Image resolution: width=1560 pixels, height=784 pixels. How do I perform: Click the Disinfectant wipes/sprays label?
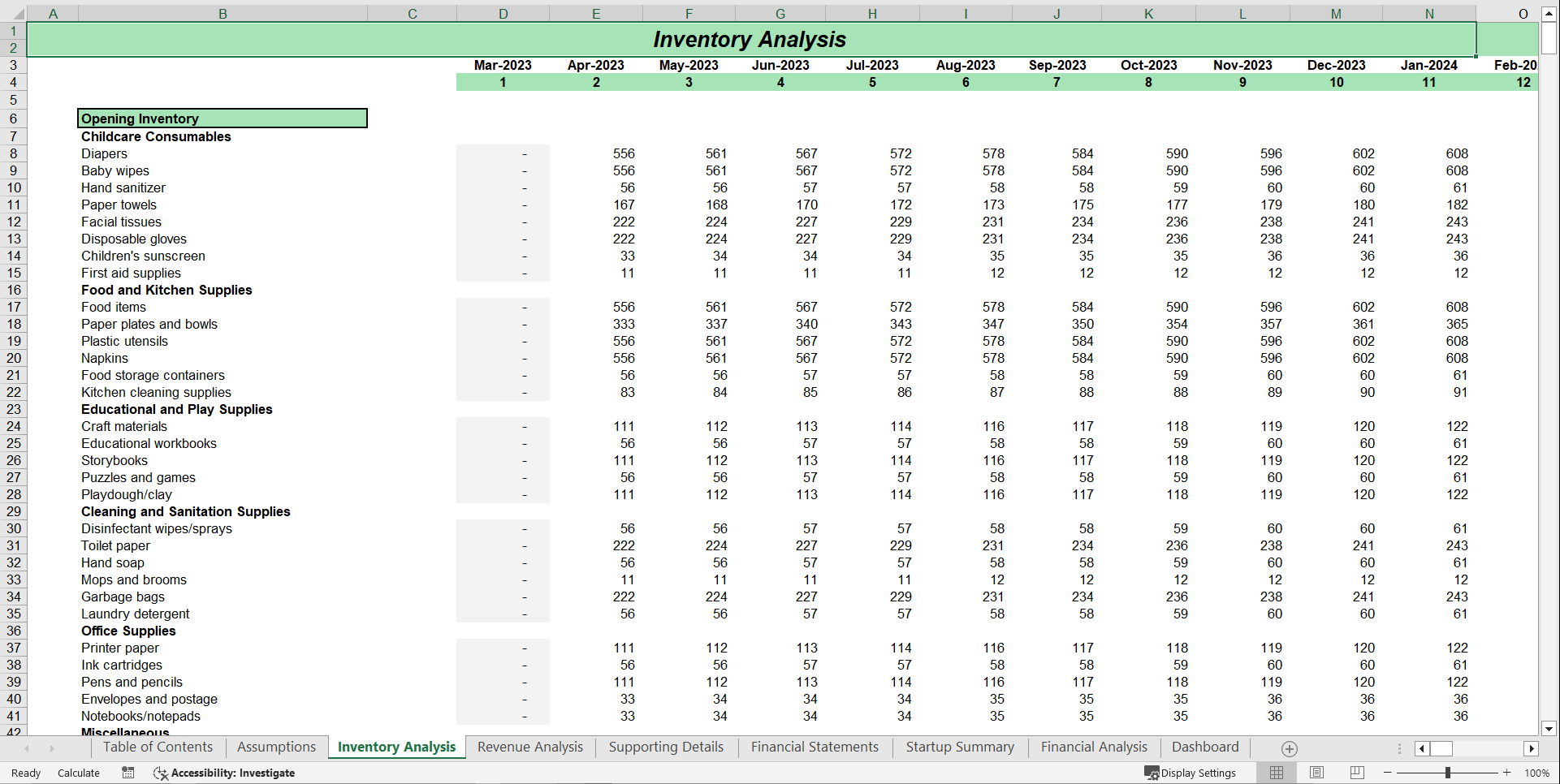[x=157, y=528]
